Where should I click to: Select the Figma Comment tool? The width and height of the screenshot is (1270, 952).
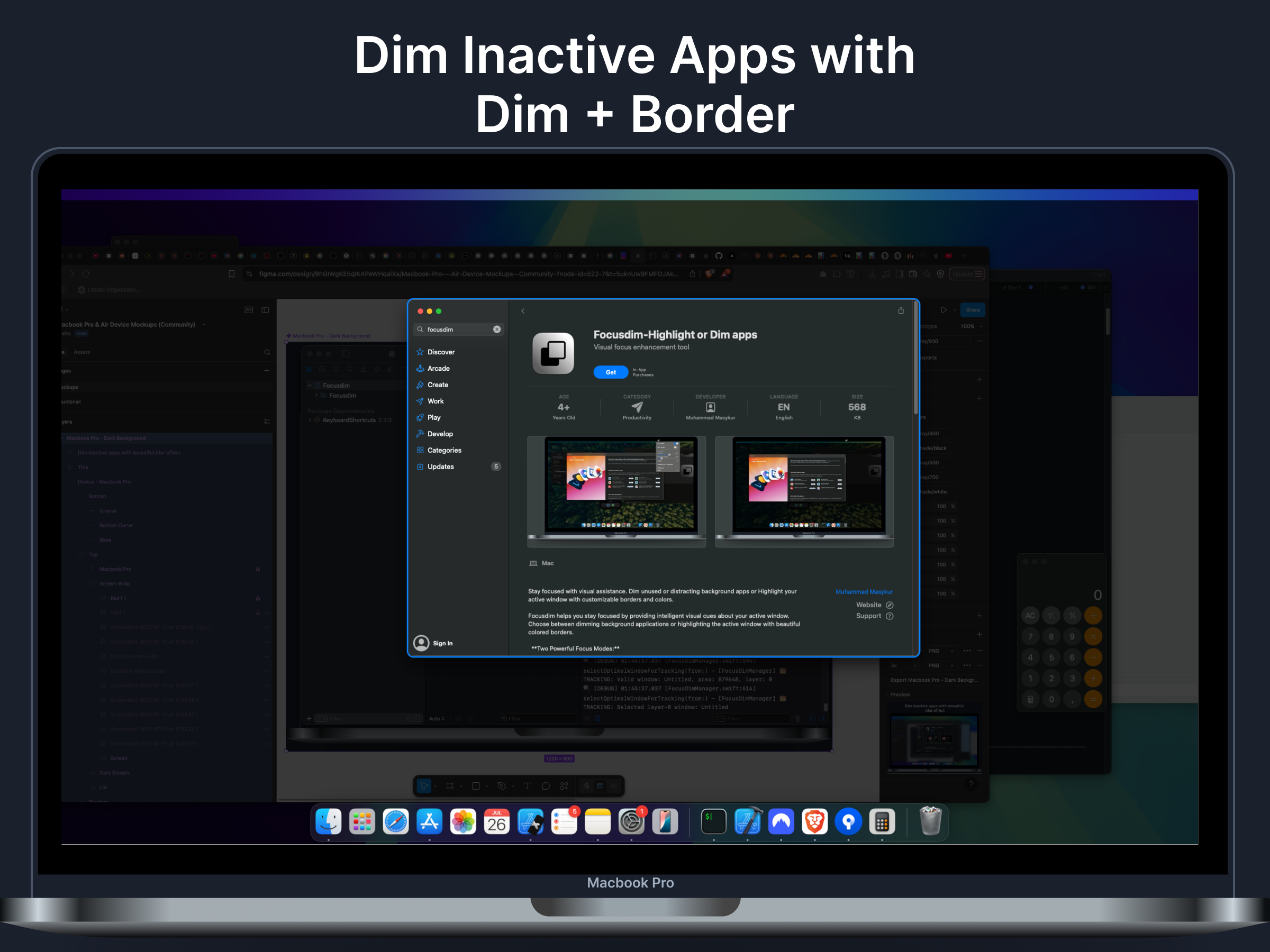click(546, 786)
